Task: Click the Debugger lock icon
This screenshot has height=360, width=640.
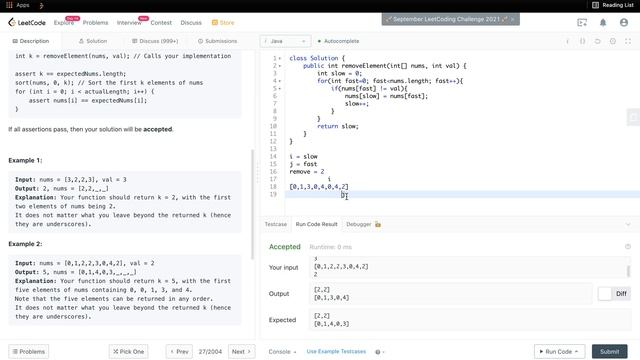Action: pos(378,224)
